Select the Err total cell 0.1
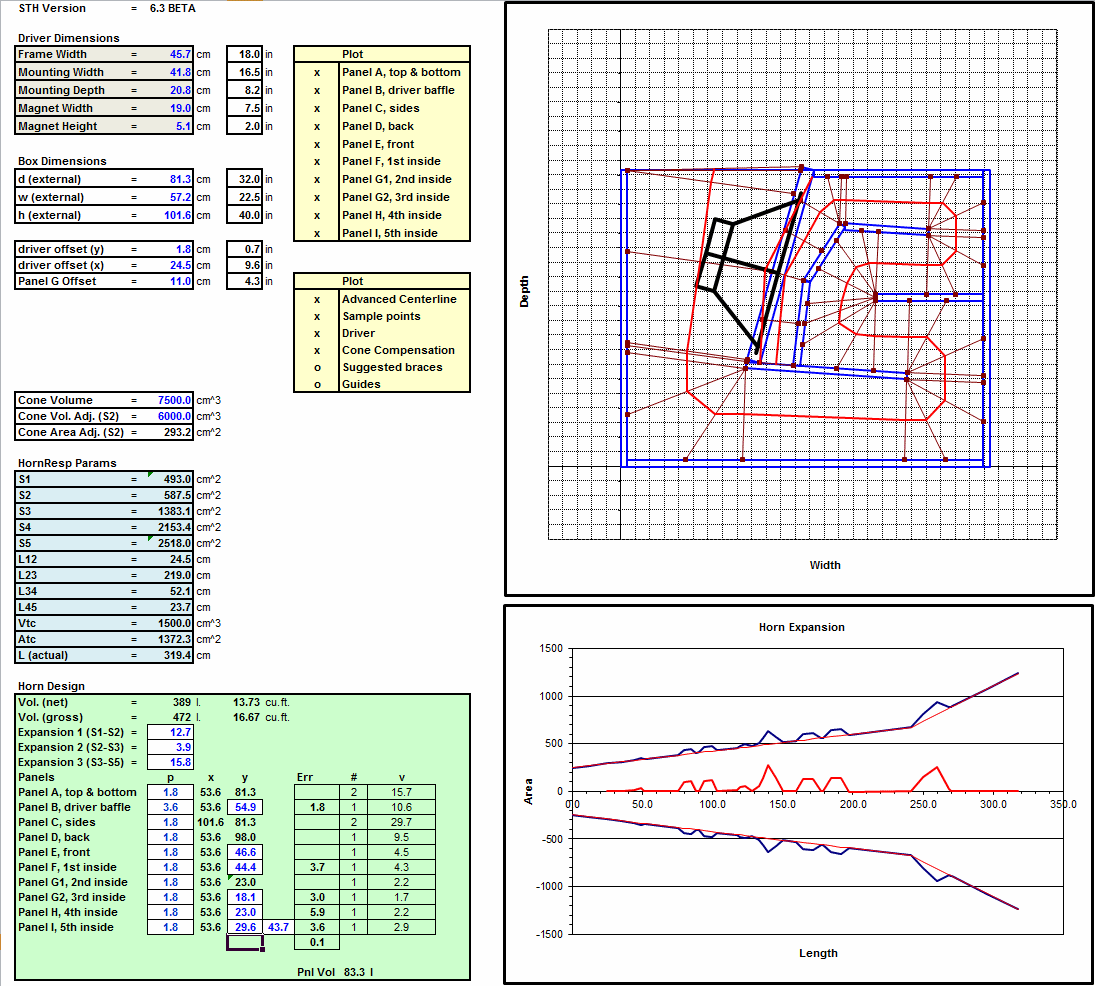The image size is (1095, 986). (317, 942)
